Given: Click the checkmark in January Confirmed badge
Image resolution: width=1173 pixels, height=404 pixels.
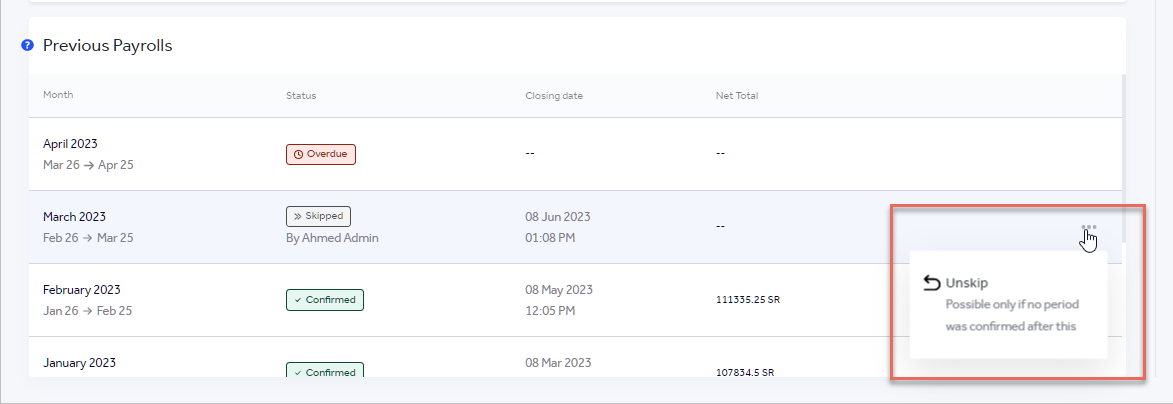Looking at the screenshot, I should tap(297, 372).
